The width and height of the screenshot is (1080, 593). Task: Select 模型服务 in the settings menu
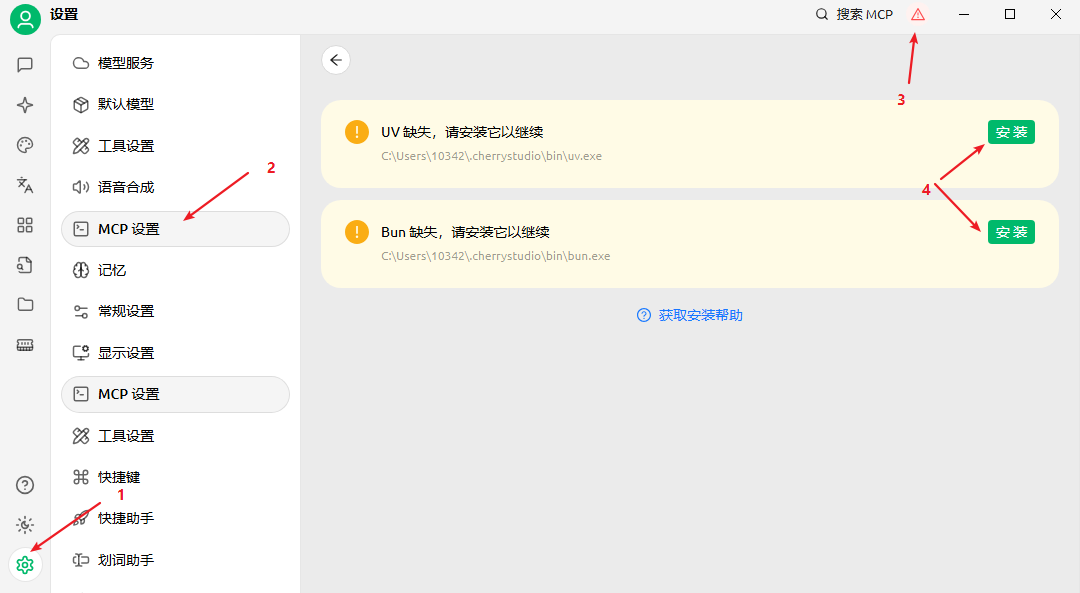pos(126,63)
